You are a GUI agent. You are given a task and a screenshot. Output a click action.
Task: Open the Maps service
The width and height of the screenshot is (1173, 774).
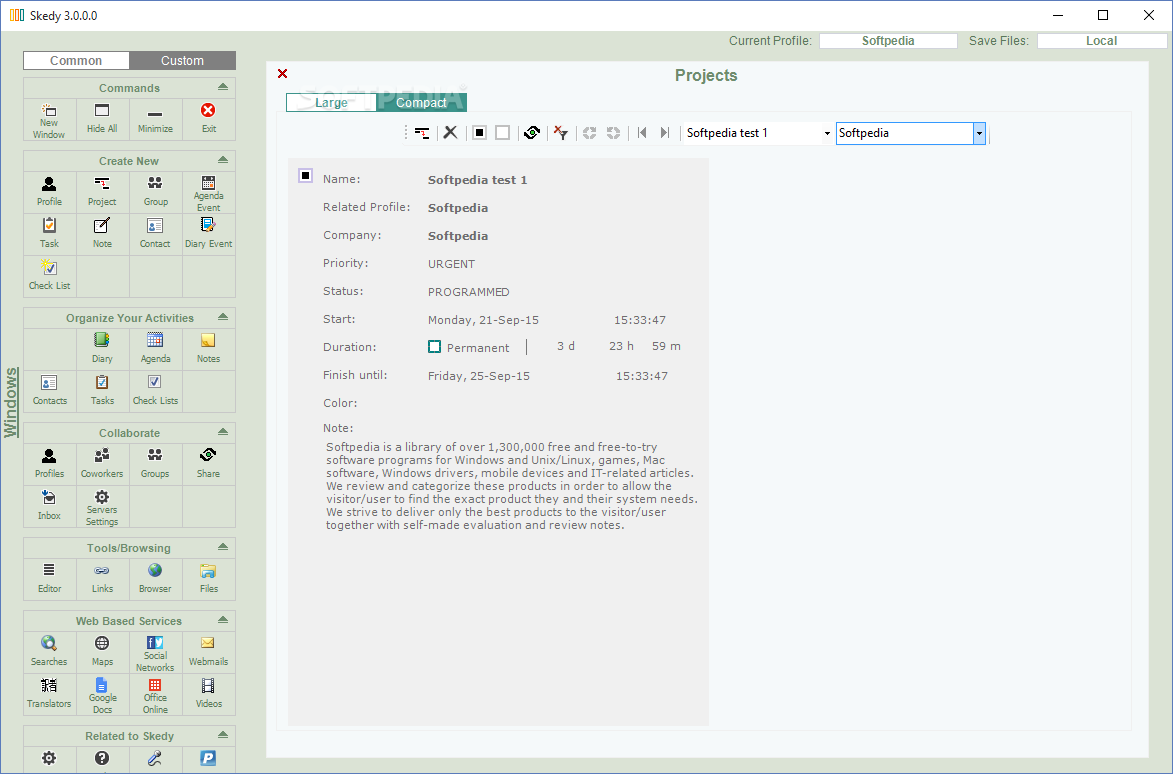[x=102, y=652]
